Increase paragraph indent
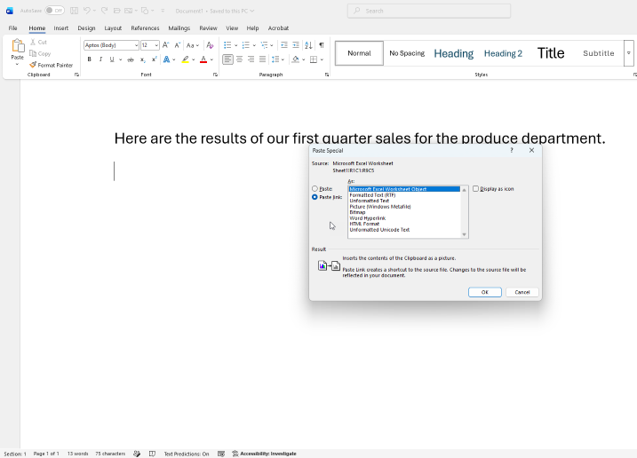Image resolution: width=637 pixels, height=458 pixels. [x=296, y=45]
